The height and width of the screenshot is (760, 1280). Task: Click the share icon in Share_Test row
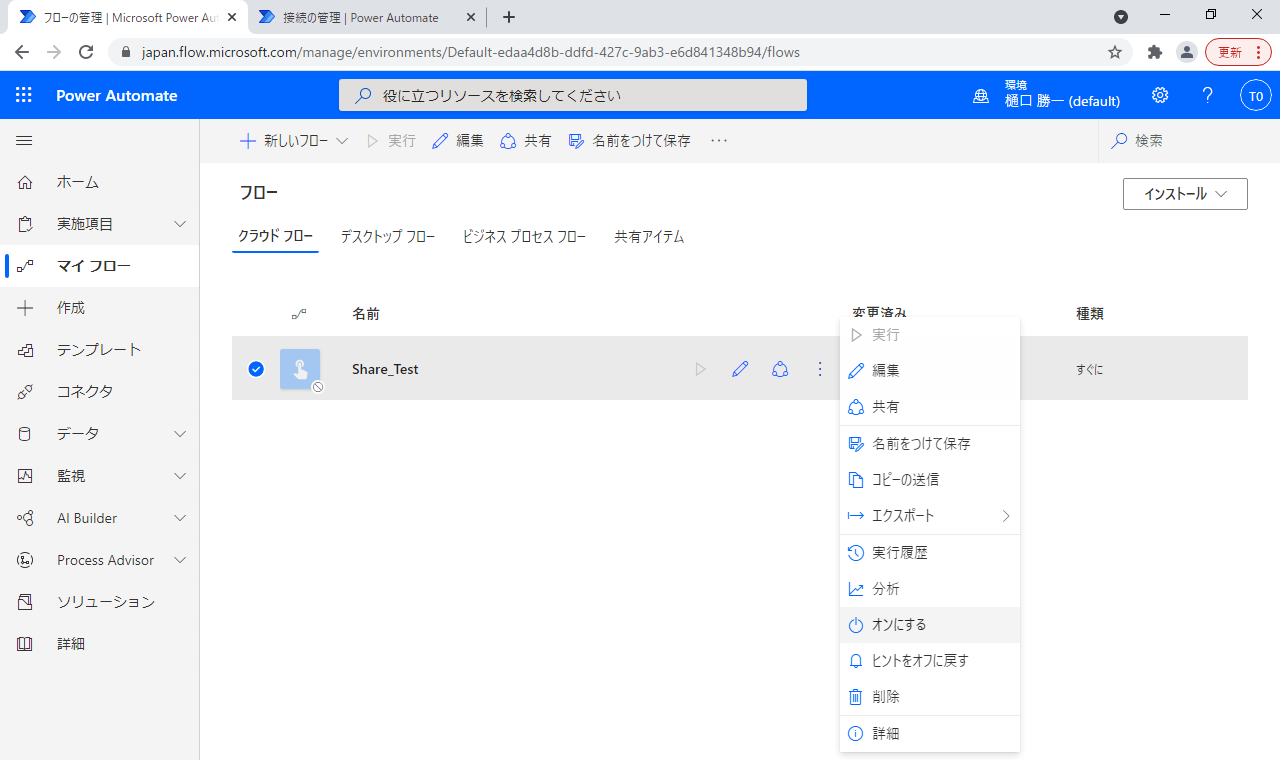780,369
